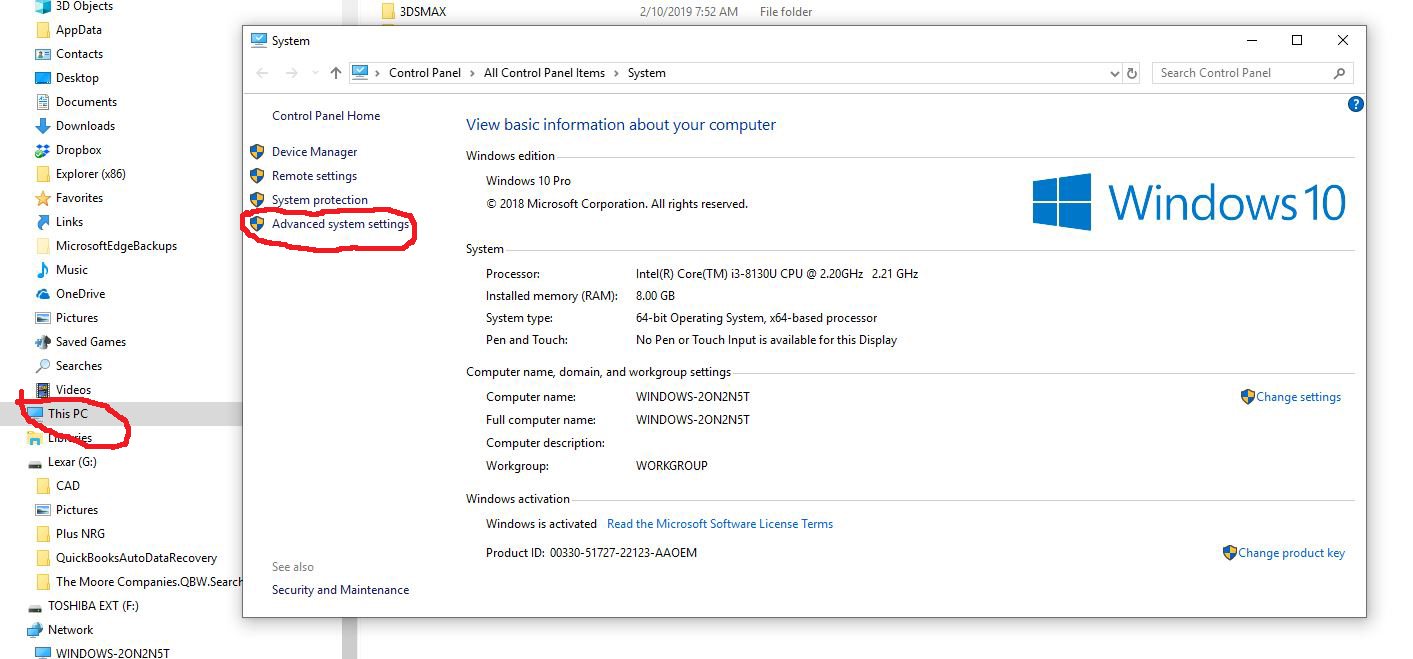Select MicrosoftEdgeBackups folder in sidebar

(x=116, y=246)
